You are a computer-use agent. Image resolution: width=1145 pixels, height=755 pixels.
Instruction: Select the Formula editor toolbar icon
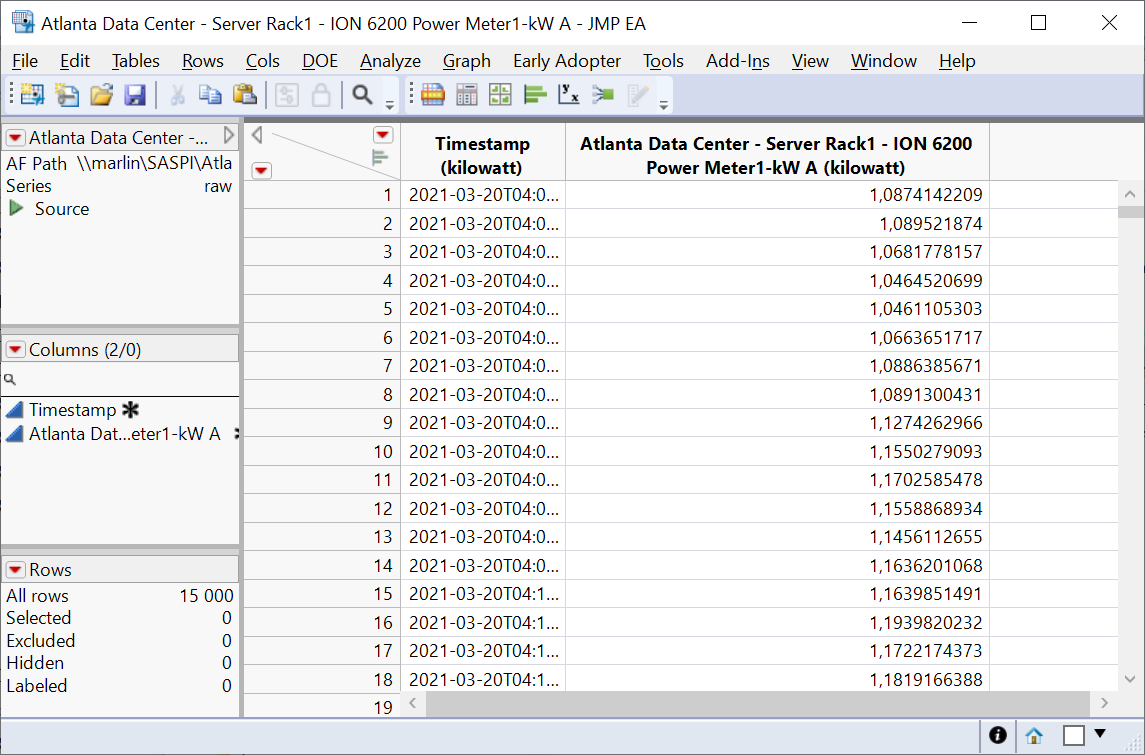coord(466,94)
